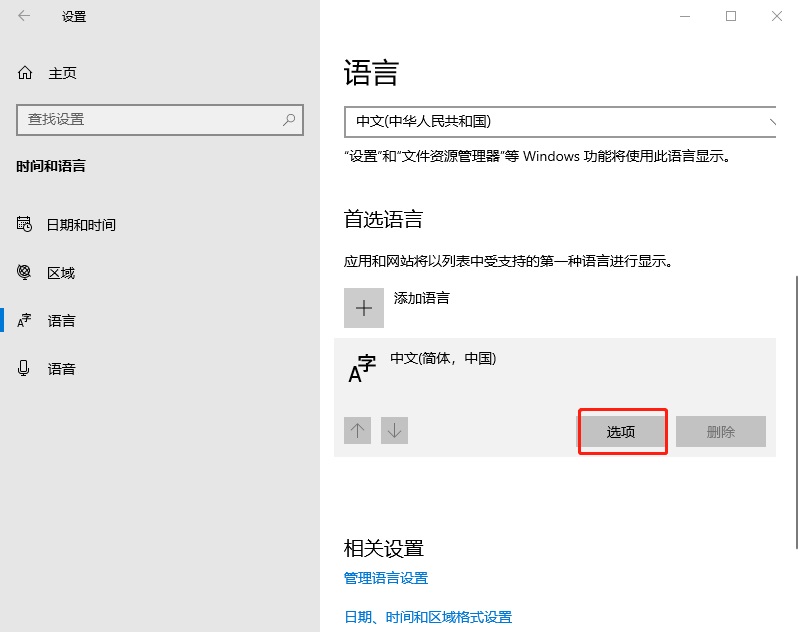Minimize the settings window
The height and width of the screenshot is (632, 800).
(x=685, y=16)
